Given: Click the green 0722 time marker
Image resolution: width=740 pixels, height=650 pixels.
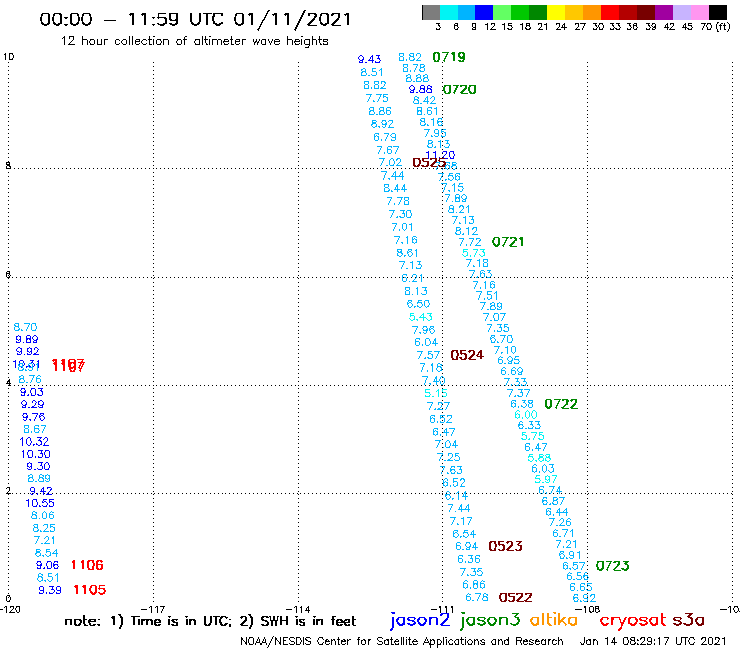Looking at the screenshot, I should pyautogui.click(x=561, y=404).
